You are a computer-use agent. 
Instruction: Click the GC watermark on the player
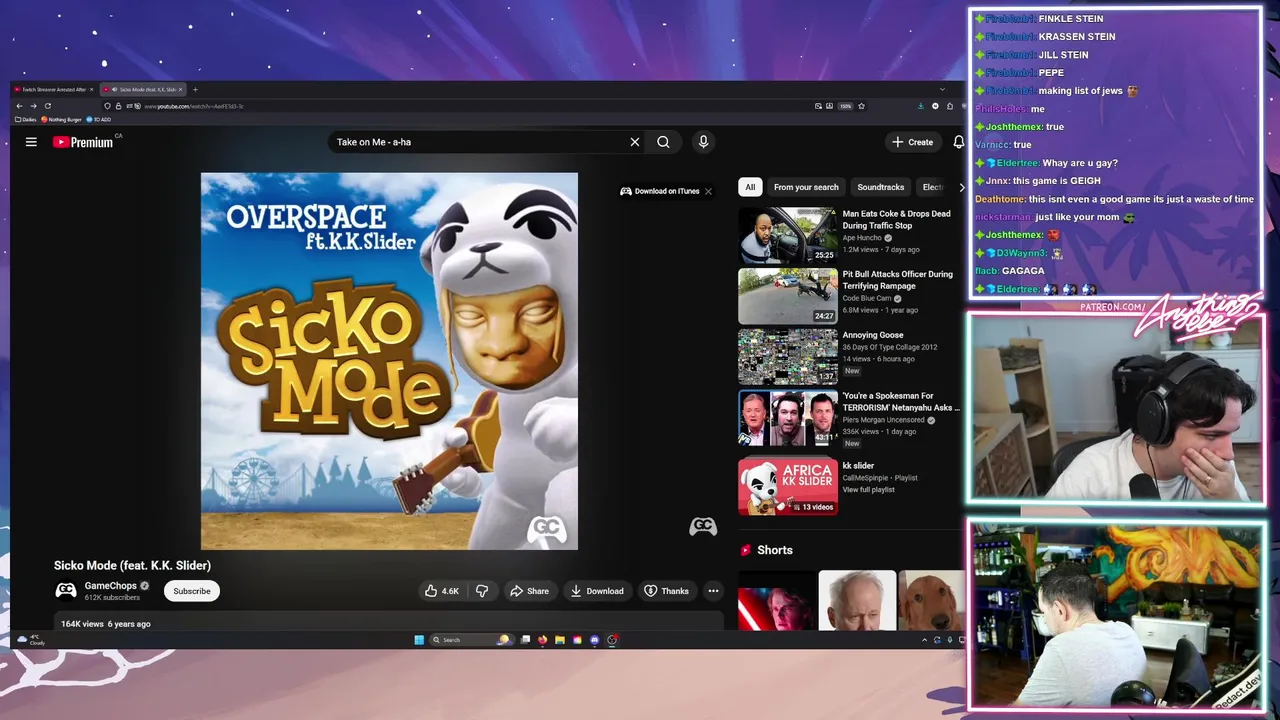coord(703,526)
